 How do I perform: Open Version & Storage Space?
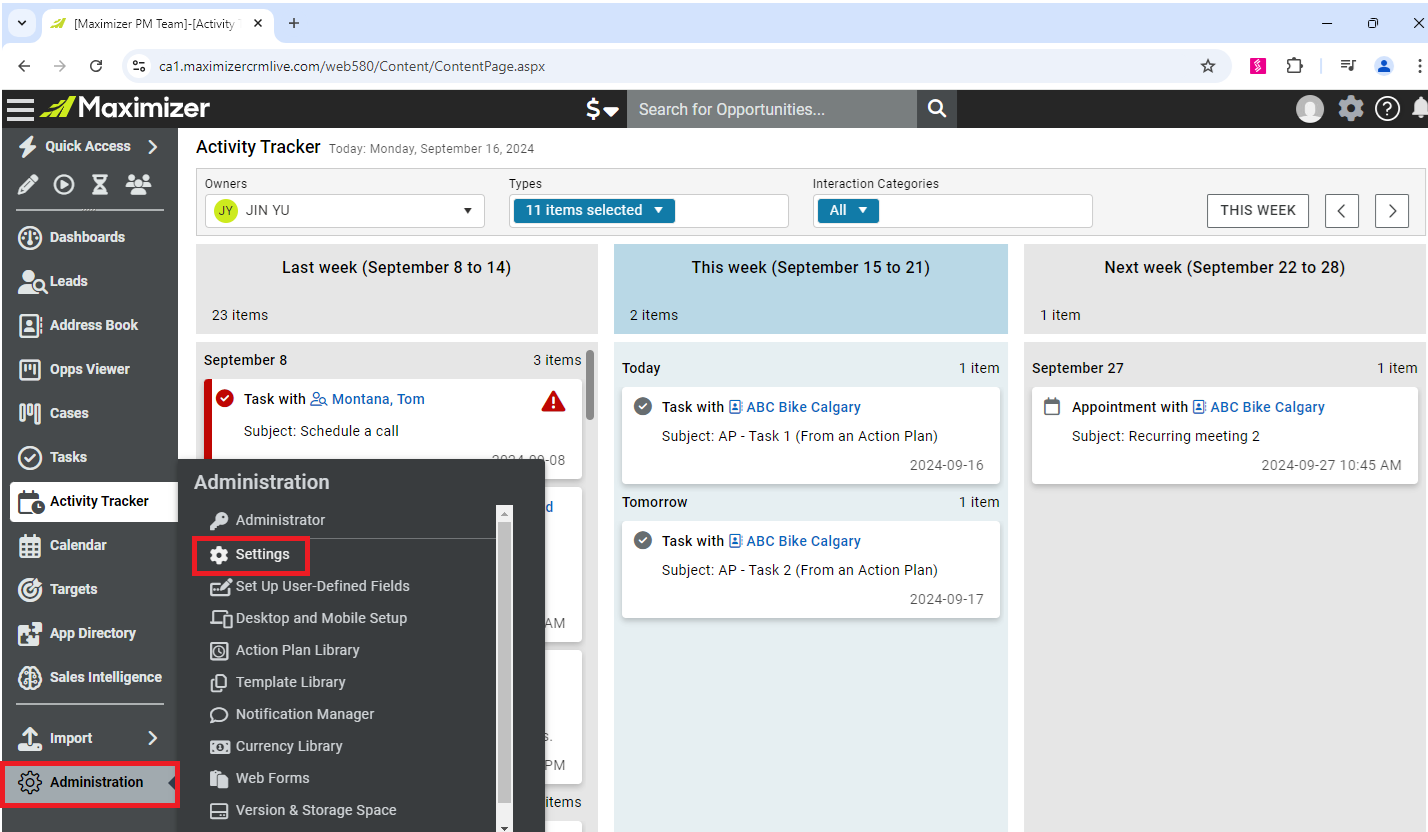tap(302, 810)
